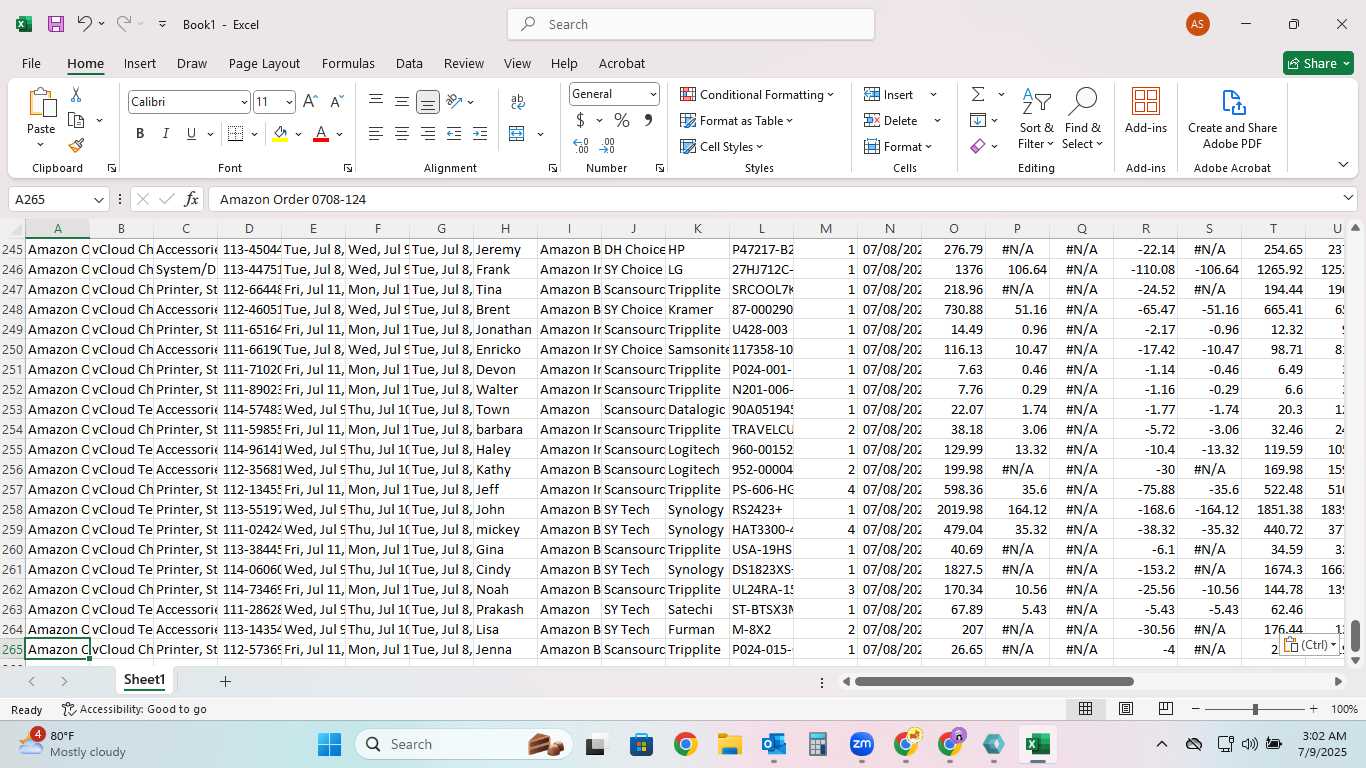Toggle Center alignment button
1366x768 pixels.
pos(401,134)
